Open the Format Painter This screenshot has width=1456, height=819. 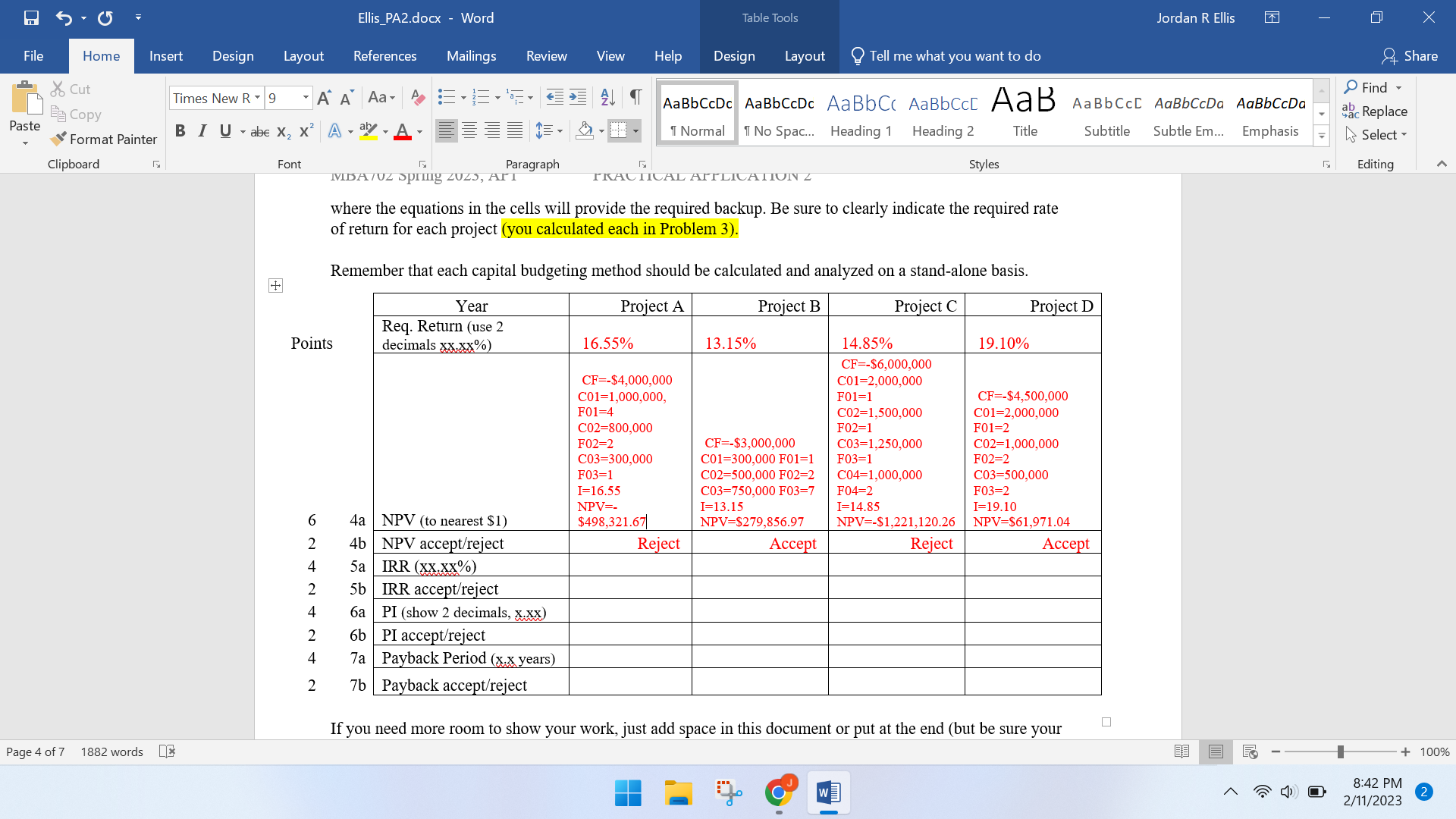pyautogui.click(x=104, y=139)
